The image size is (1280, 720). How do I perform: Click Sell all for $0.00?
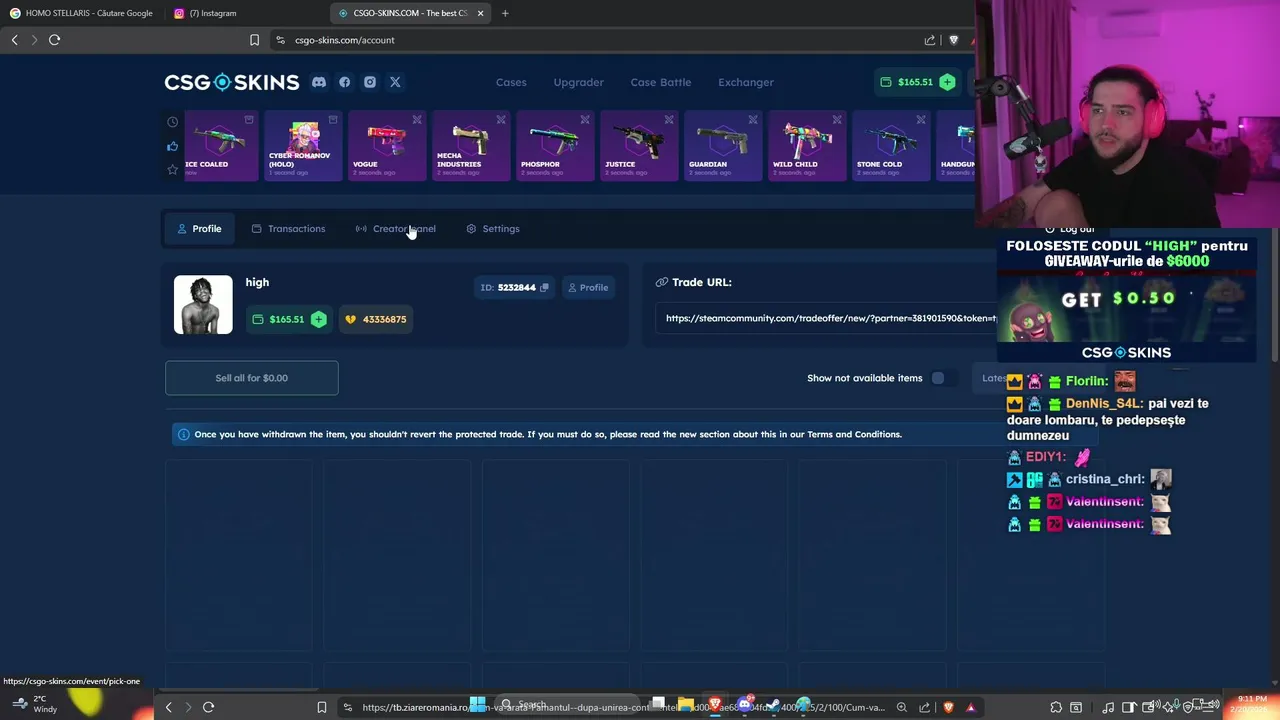252,378
